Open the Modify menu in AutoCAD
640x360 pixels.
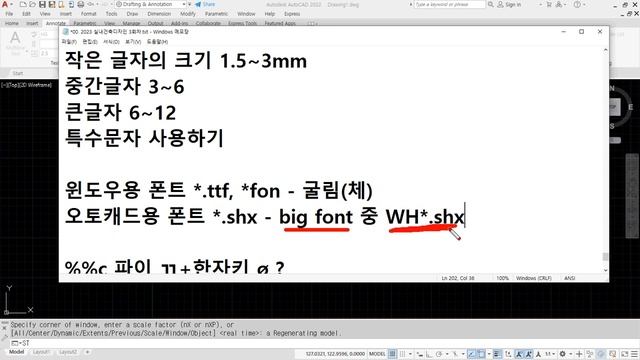(x=188, y=14)
